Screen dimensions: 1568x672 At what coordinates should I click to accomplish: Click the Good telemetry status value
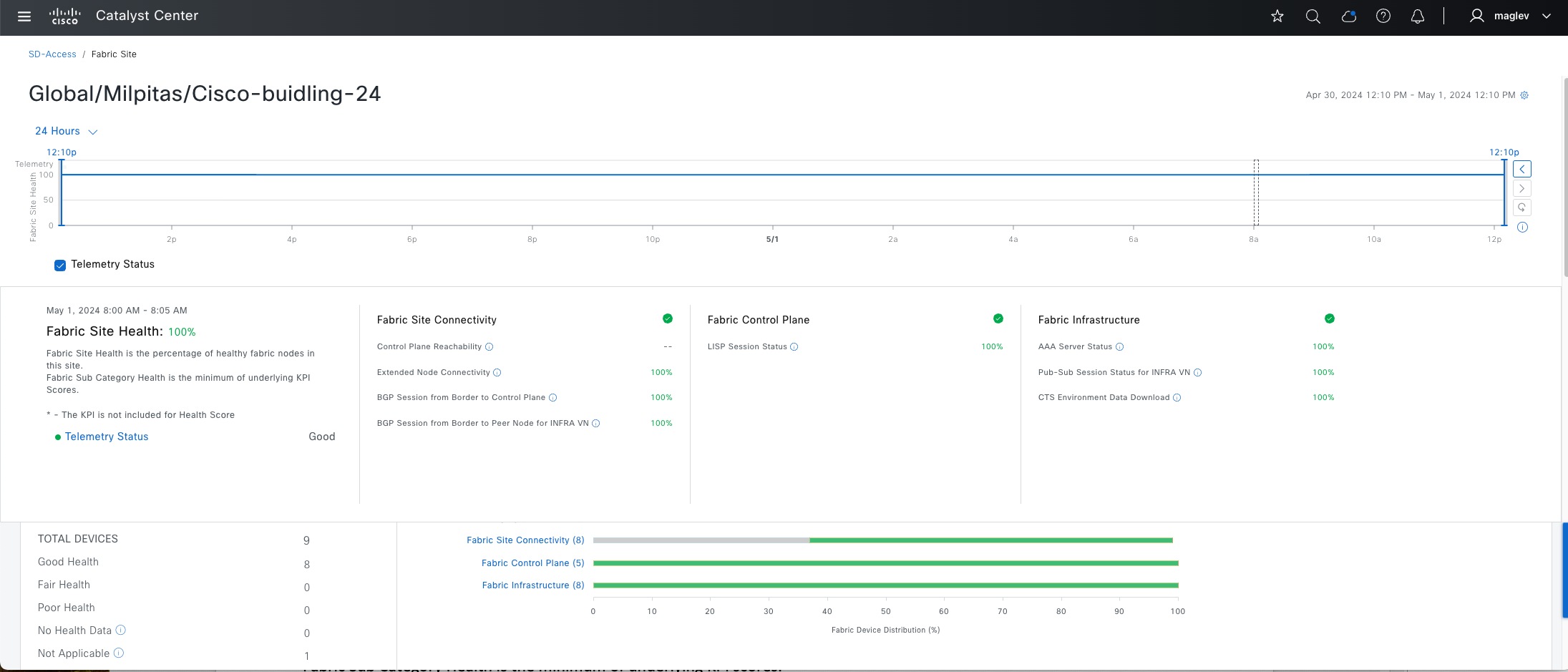coord(322,437)
